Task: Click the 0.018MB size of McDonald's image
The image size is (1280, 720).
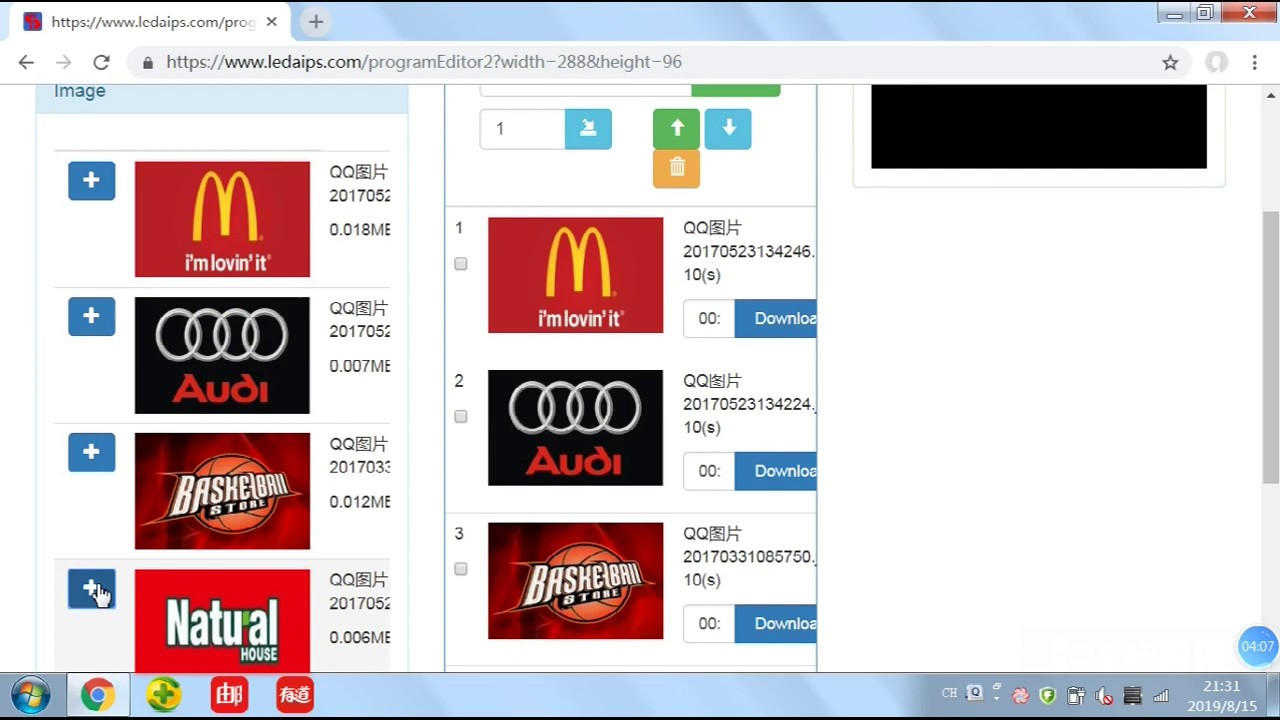Action: coord(360,230)
